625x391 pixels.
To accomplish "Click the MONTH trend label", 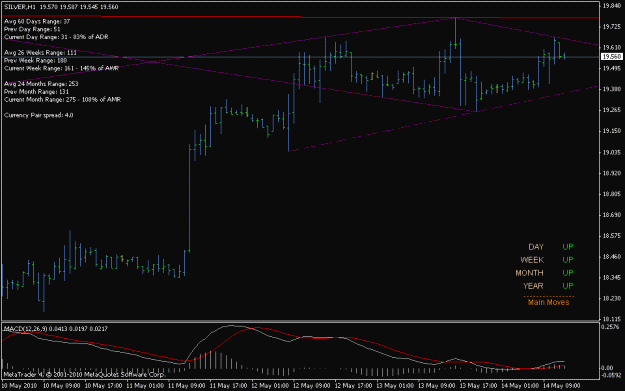I will (529, 273).
